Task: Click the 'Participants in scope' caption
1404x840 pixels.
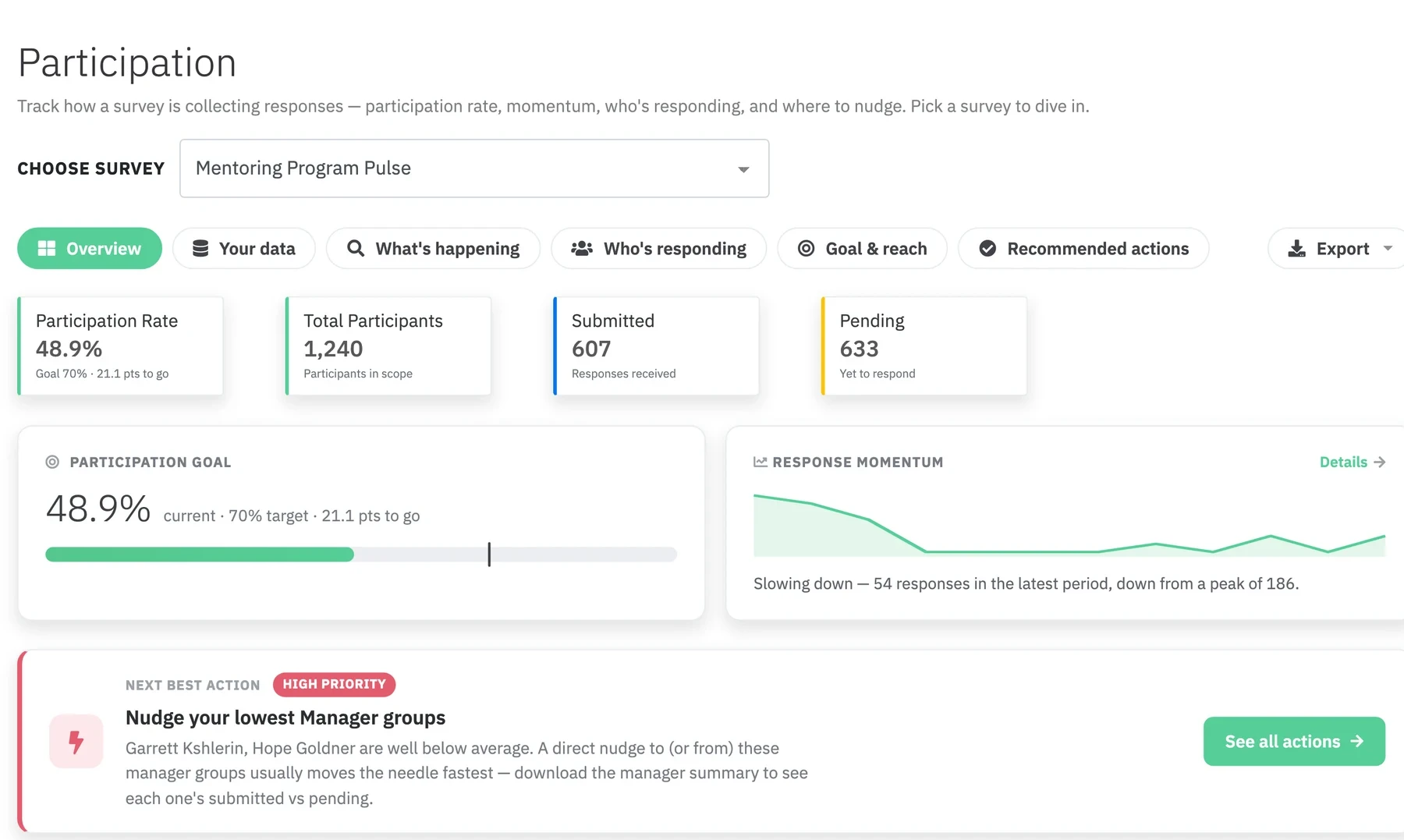Action: click(x=358, y=374)
